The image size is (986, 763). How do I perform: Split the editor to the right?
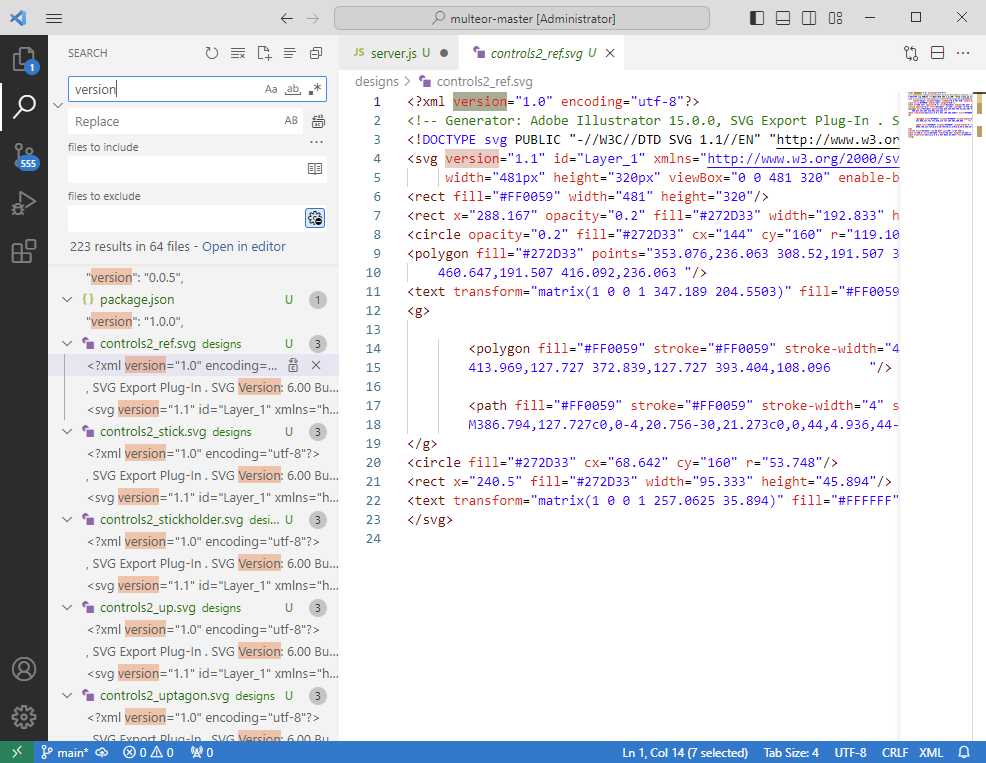[938, 53]
